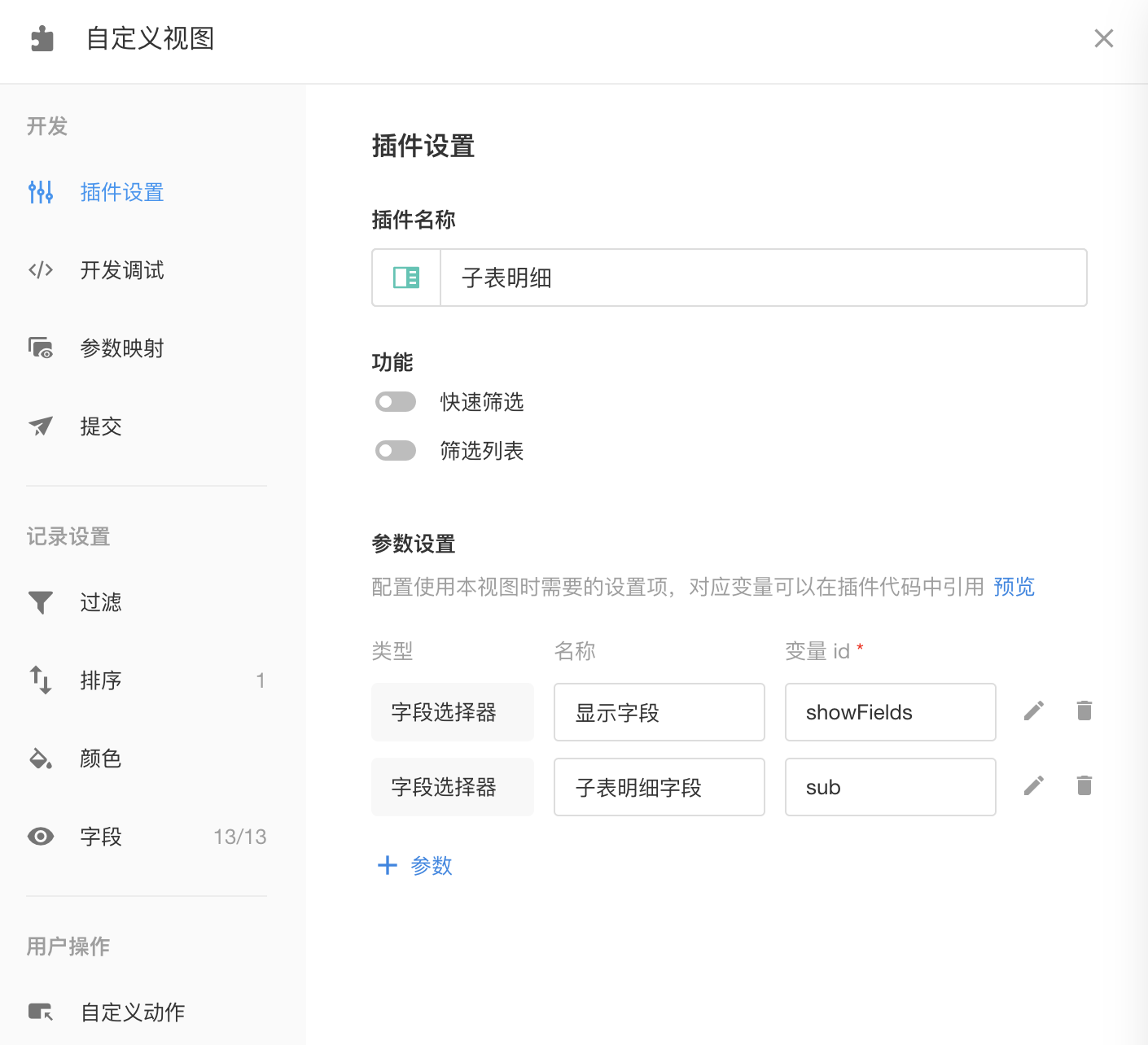The height and width of the screenshot is (1045, 1148).
Task: Click the showFields variable id field
Action: [891, 712]
